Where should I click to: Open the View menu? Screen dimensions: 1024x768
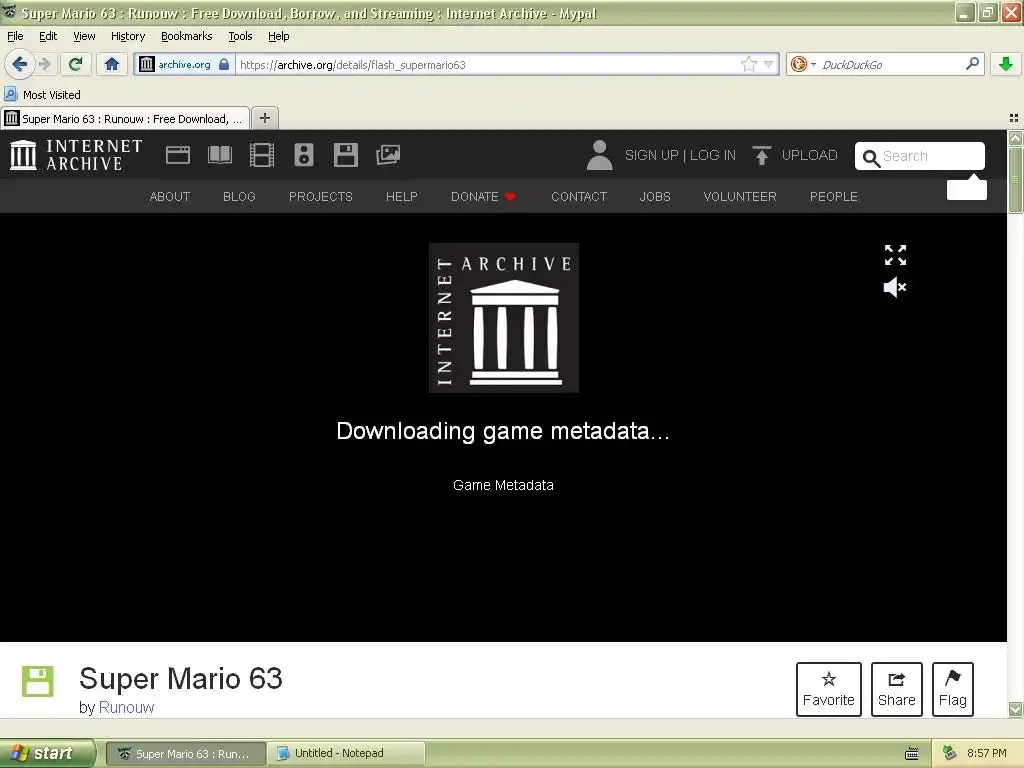coord(84,36)
